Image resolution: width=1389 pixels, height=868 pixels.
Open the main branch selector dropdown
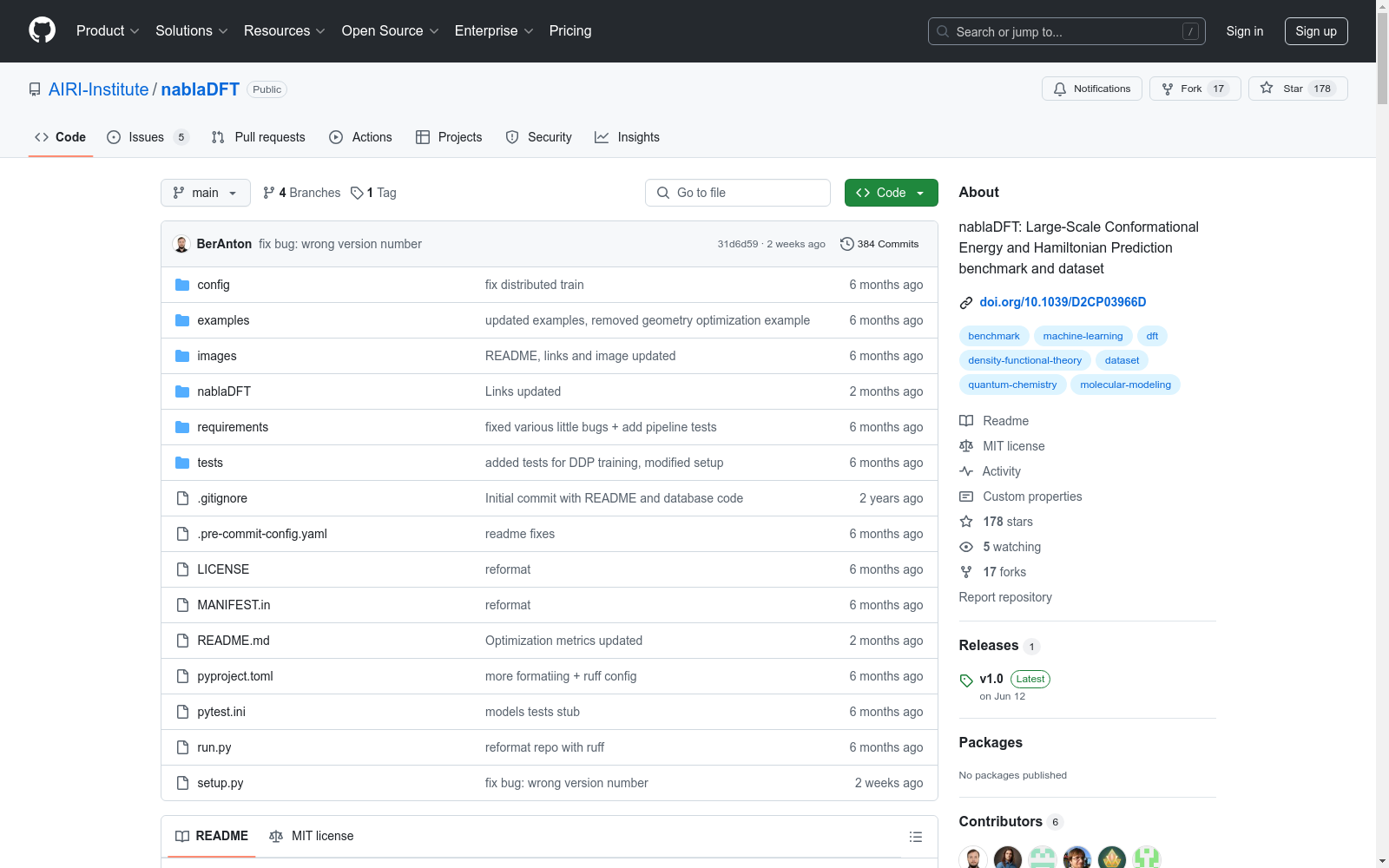pos(206,193)
